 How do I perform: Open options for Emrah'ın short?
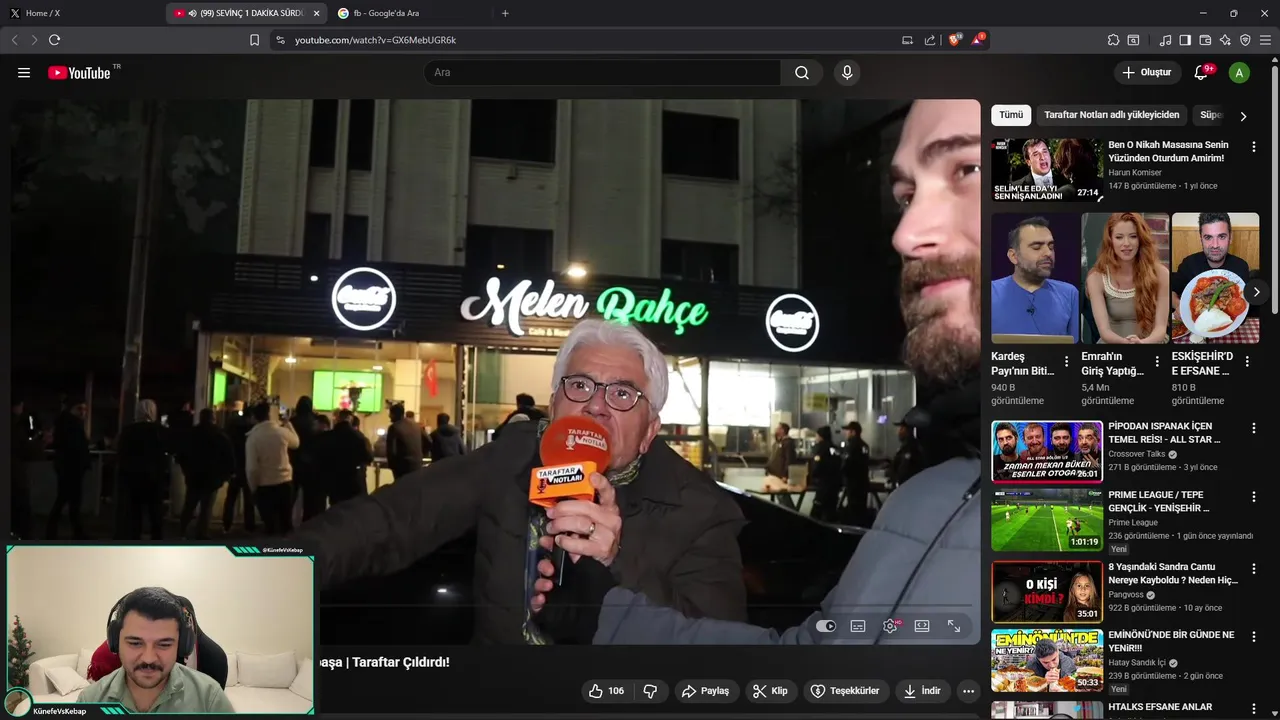coord(1157,362)
